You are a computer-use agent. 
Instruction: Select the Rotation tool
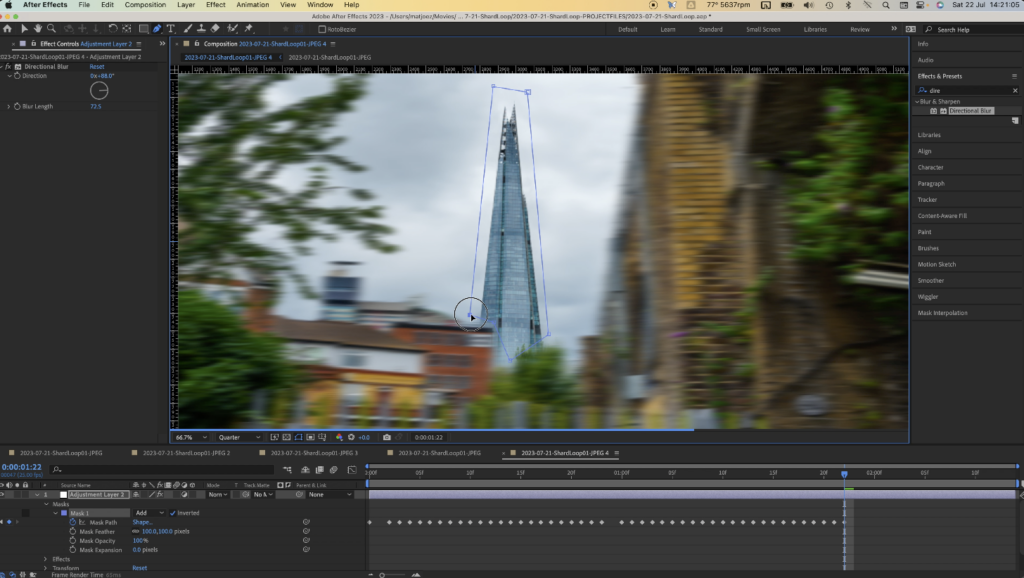point(113,29)
